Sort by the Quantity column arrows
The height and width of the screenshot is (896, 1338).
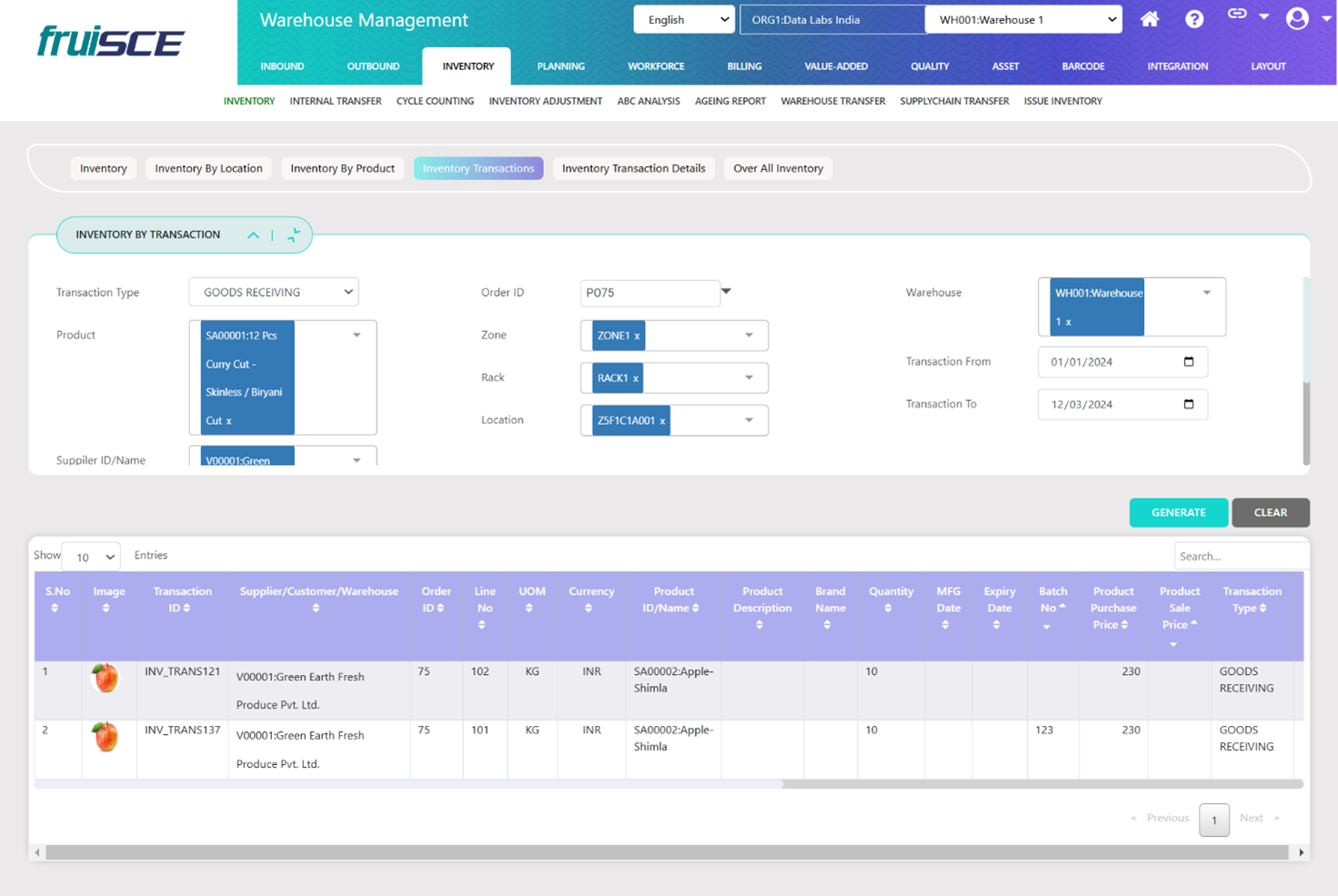coord(888,609)
